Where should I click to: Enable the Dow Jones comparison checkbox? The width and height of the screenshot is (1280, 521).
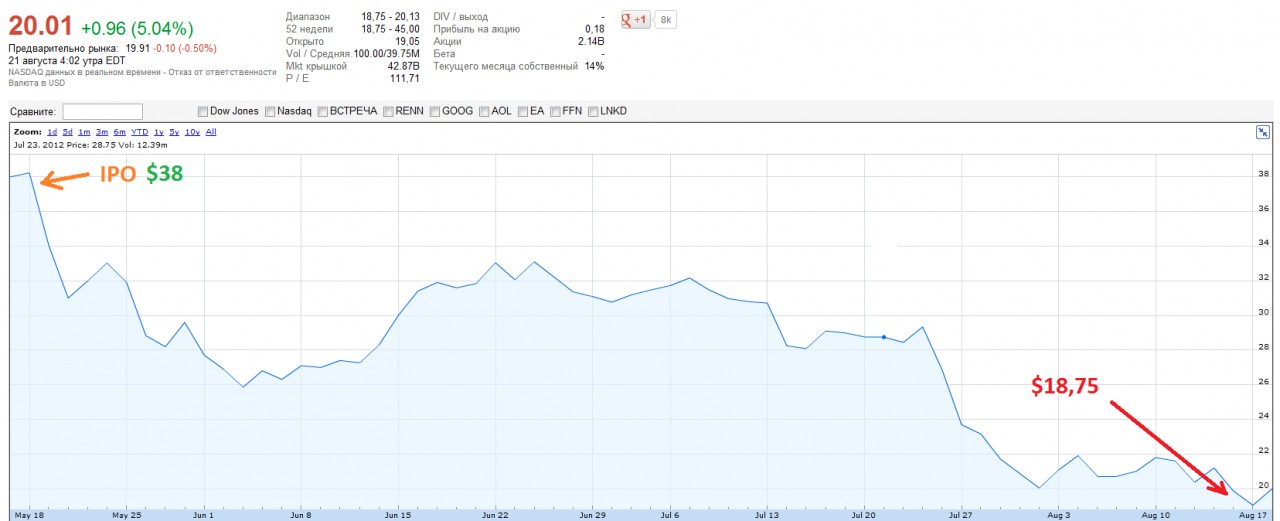pyautogui.click(x=203, y=111)
